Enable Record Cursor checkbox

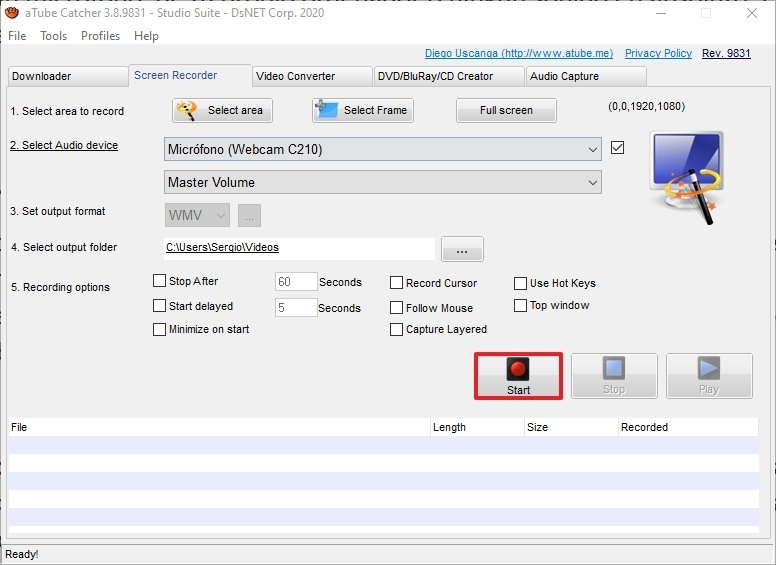coord(396,283)
